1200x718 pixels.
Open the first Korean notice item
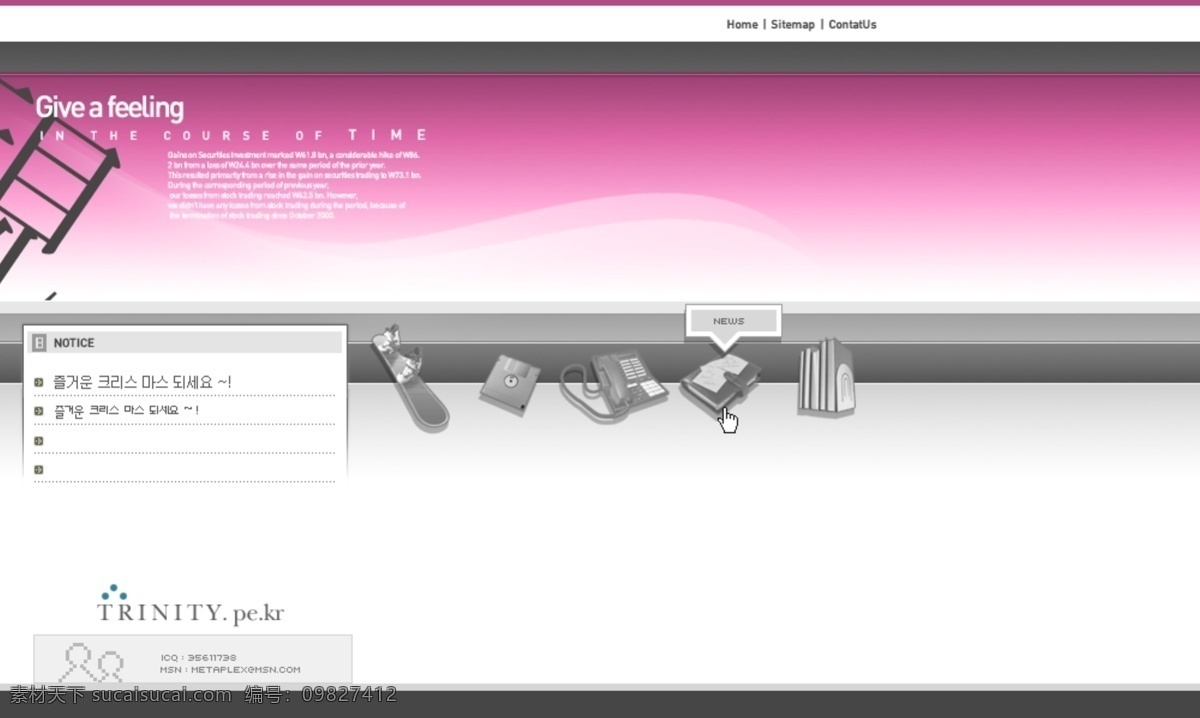[143, 382]
